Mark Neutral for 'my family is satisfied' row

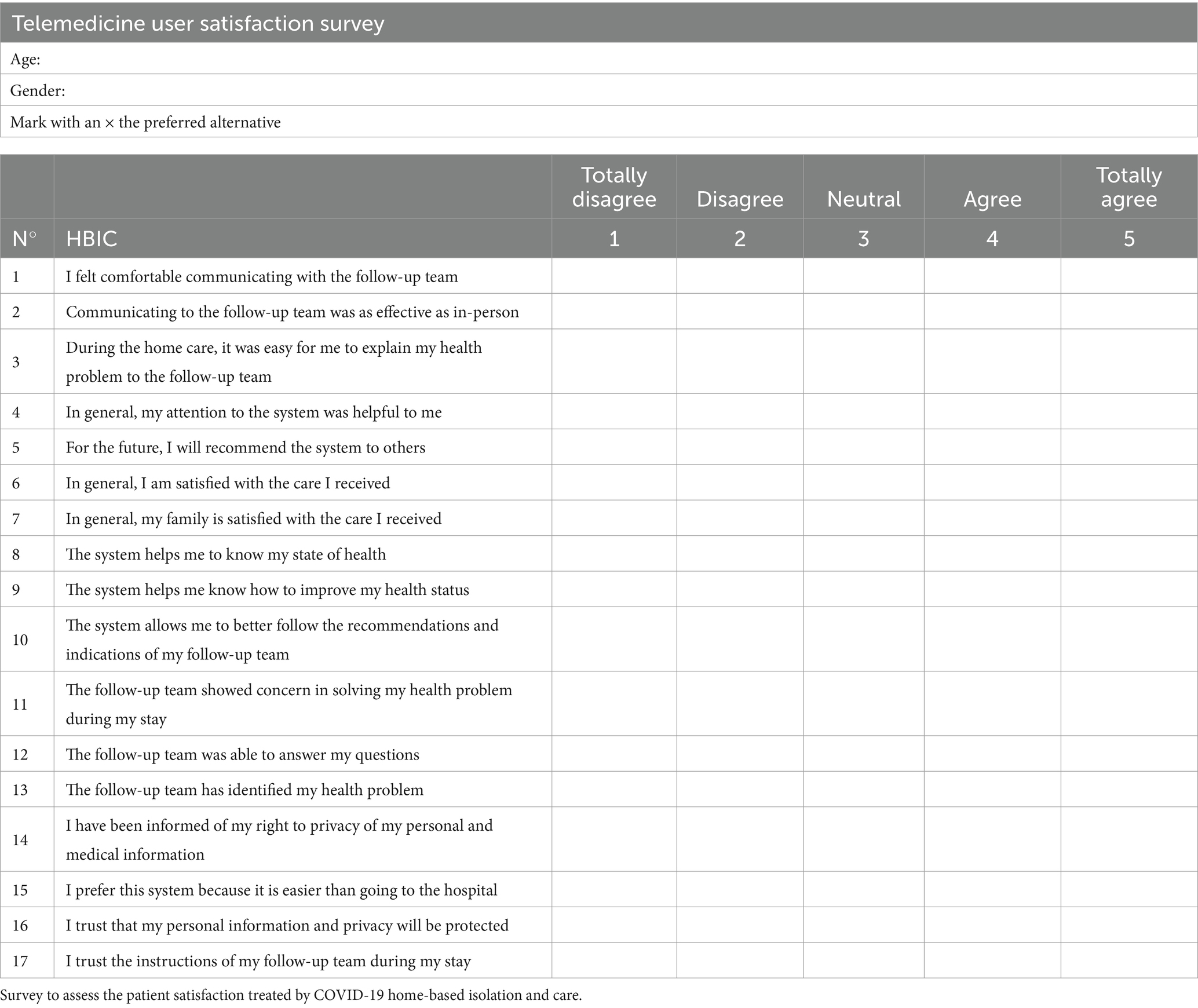(864, 518)
